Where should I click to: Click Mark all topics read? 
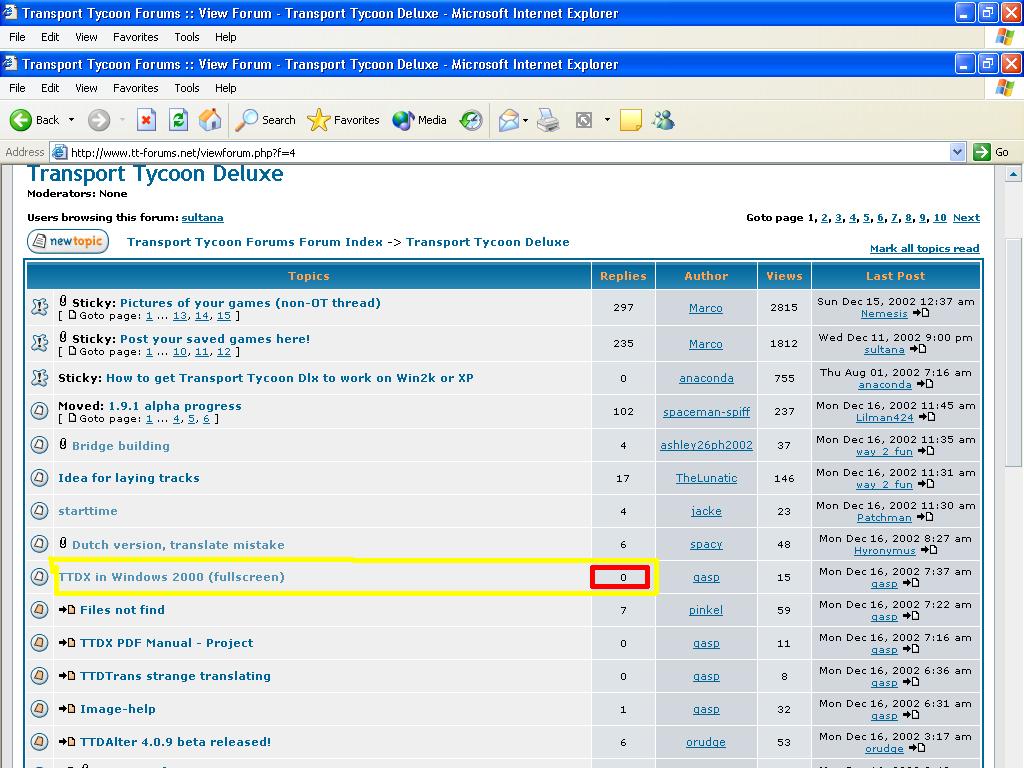coord(925,248)
